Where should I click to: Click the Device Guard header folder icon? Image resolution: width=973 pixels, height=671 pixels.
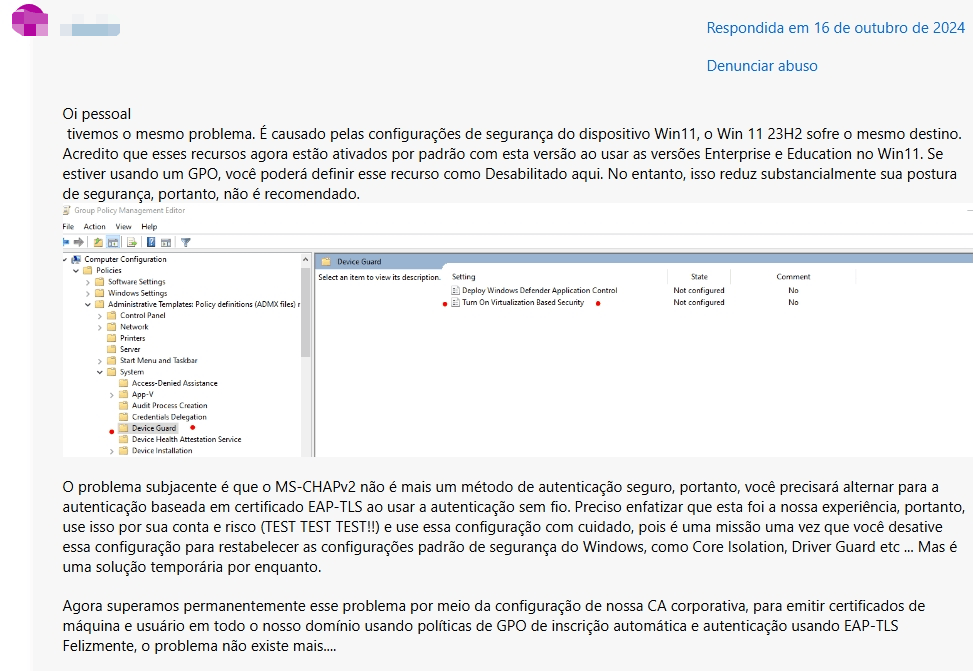pyautogui.click(x=326, y=262)
